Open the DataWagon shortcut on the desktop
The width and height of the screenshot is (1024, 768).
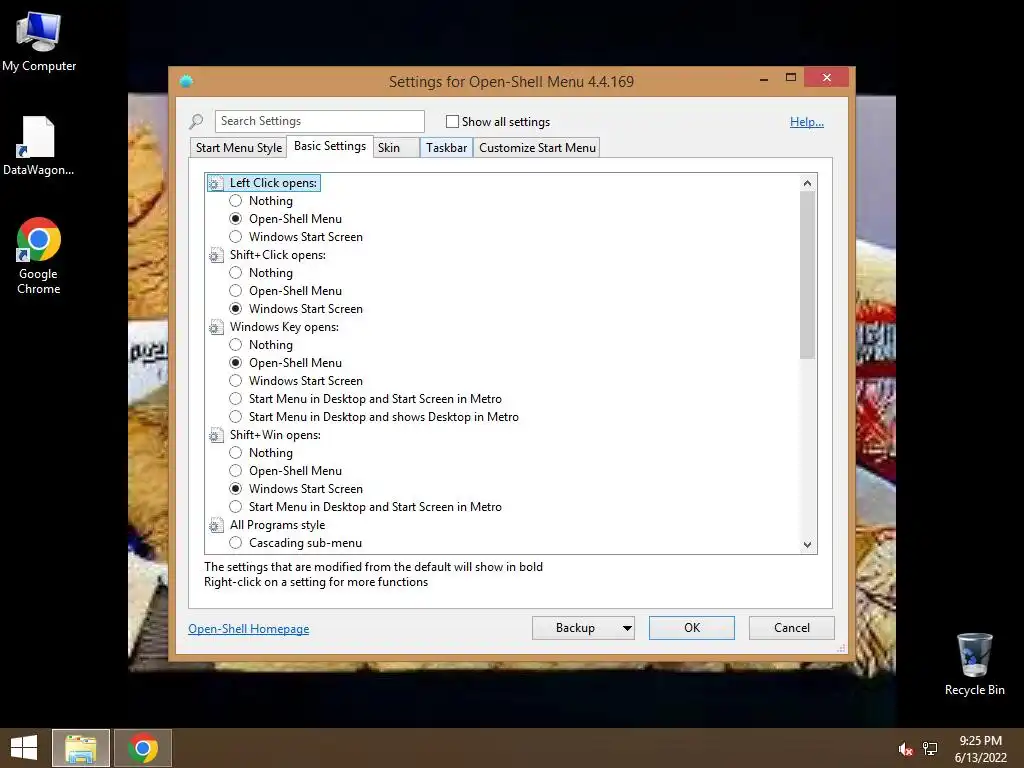(38, 146)
